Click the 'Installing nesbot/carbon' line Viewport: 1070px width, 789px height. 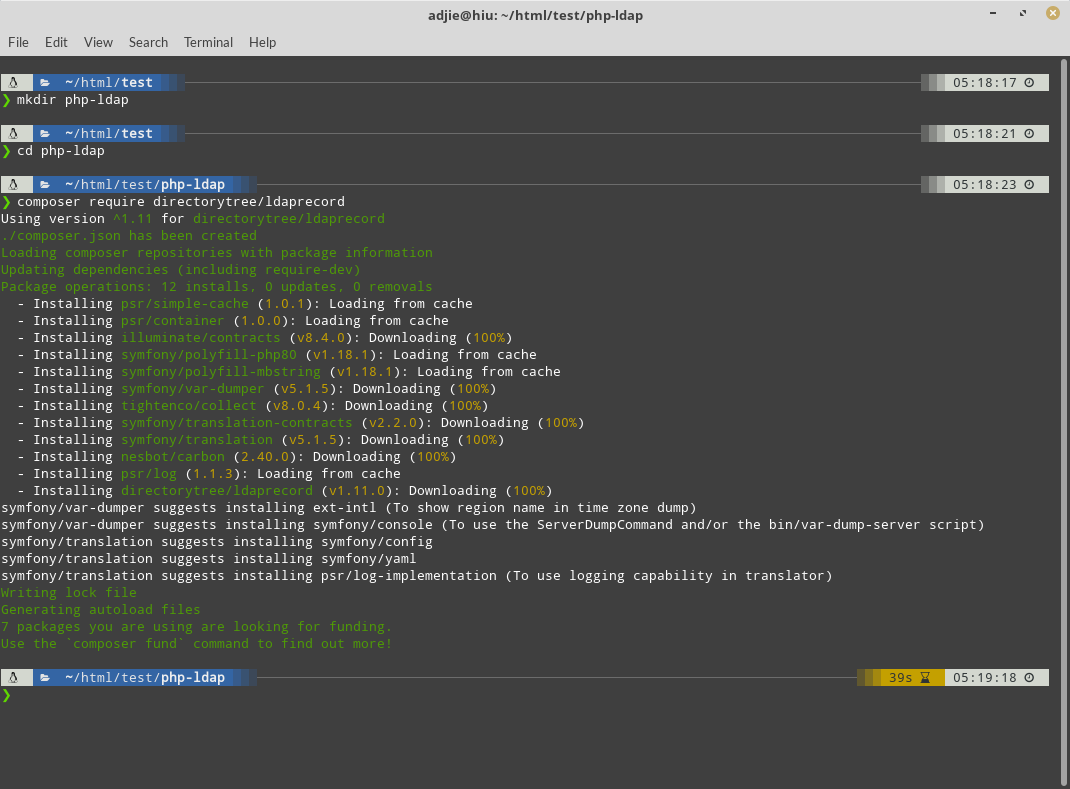tap(237, 457)
